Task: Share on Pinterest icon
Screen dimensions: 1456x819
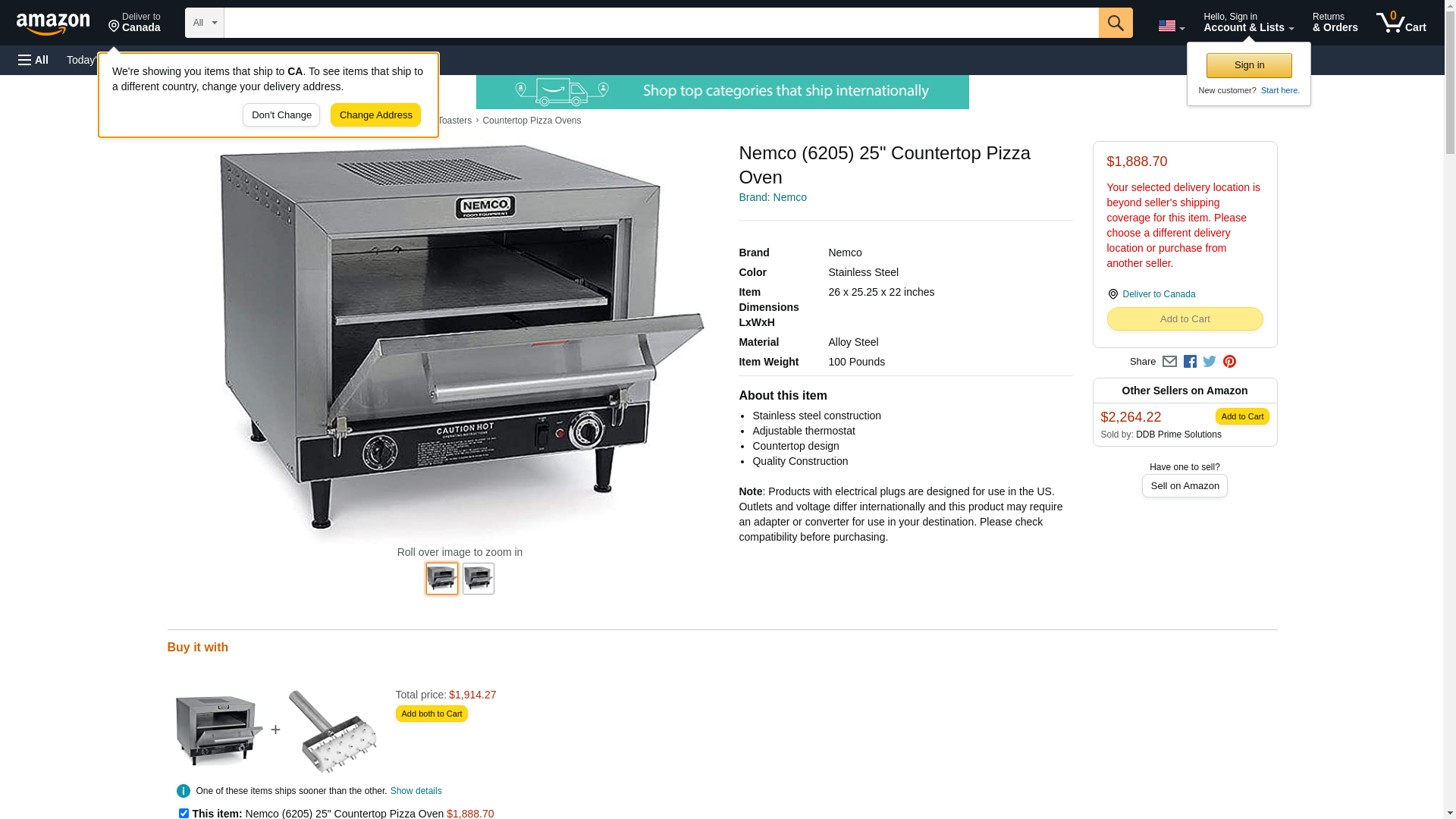Action: [1229, 362]
